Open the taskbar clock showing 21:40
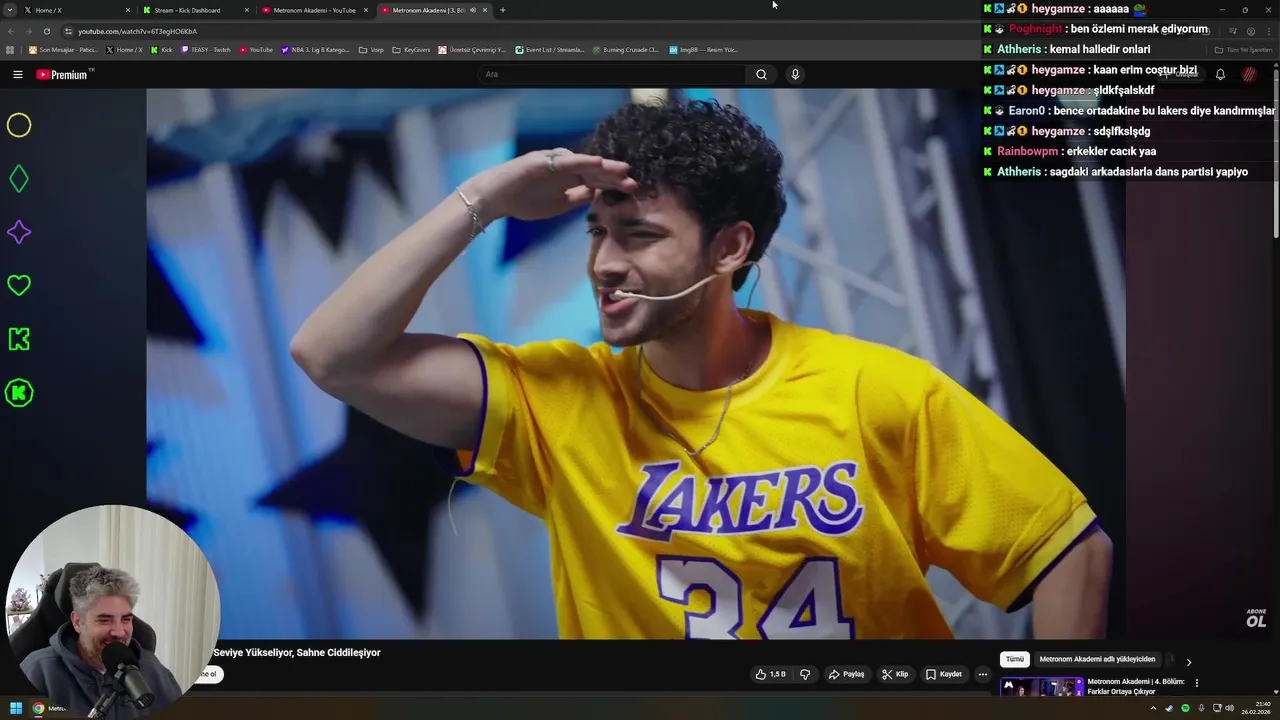Screen dimensions: 1280x720 (x=1256, y=708)
